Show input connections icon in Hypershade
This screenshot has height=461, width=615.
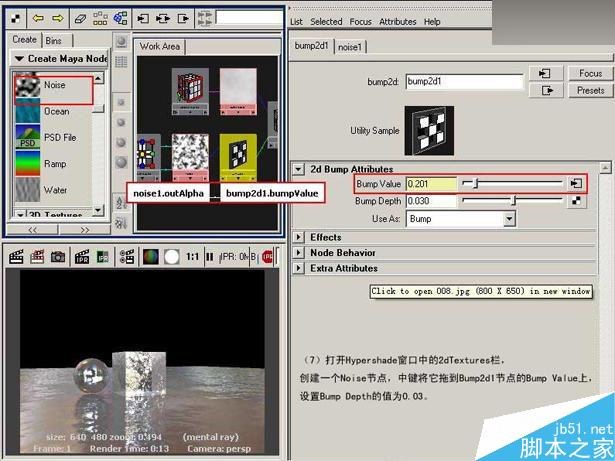[143, 18]
